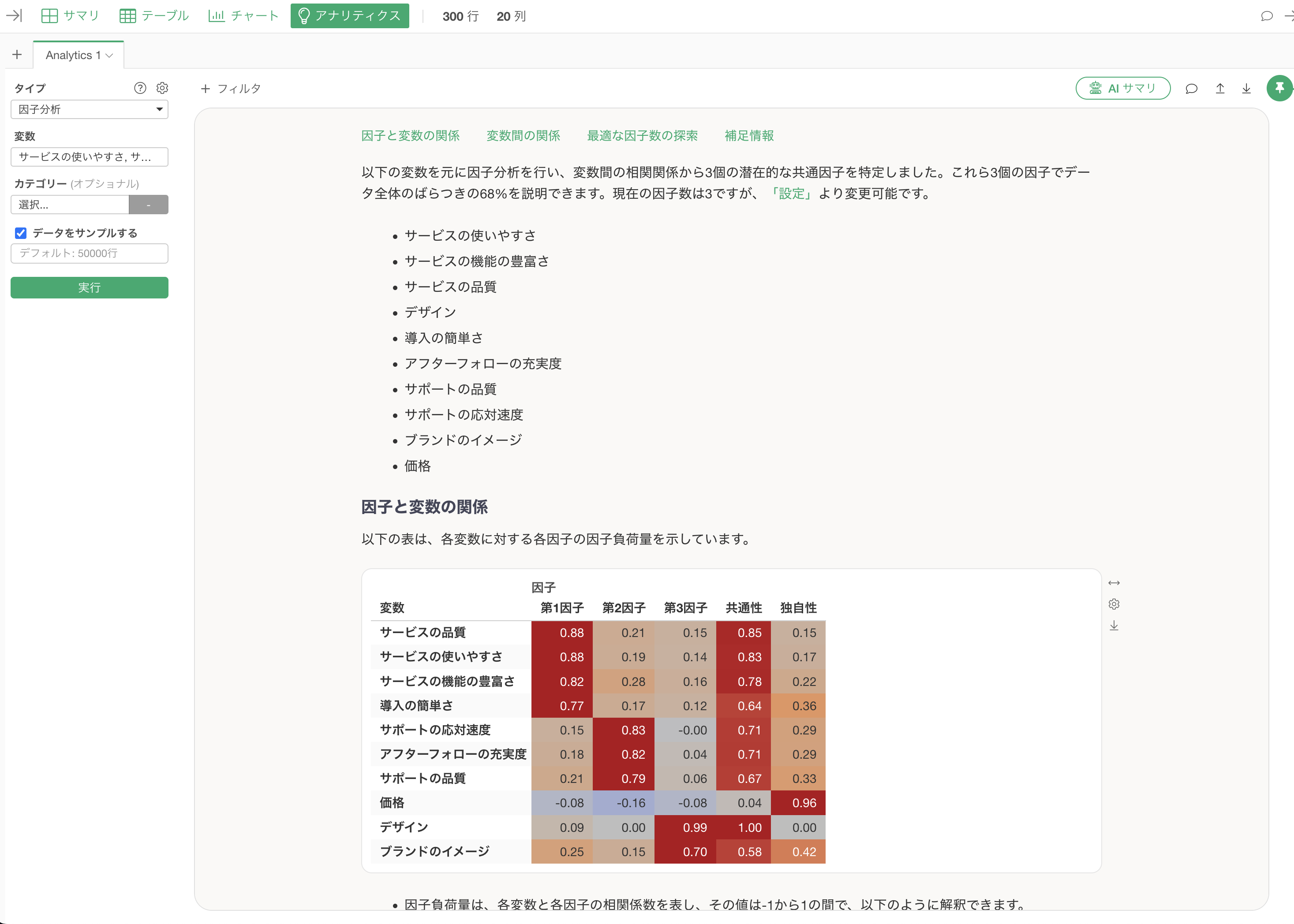Viewport: 1294px width, 924px height.
Task: Click the 変数 variables selection field
Action: click(90, 157)
